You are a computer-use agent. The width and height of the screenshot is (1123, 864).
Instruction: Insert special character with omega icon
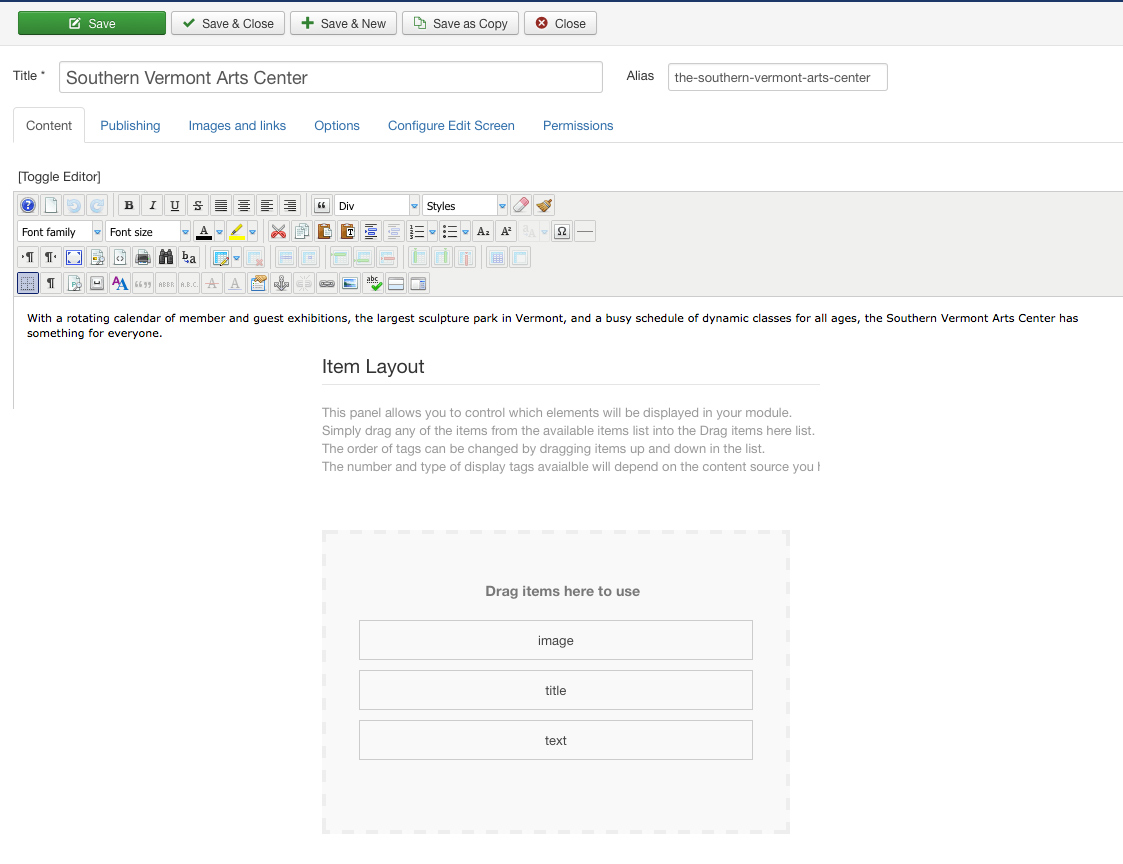coord(562,231)
